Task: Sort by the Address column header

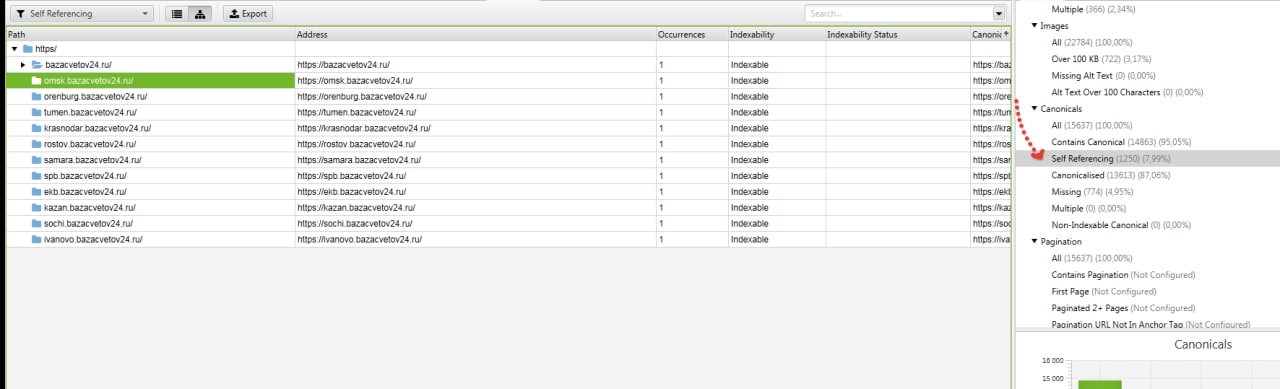Action: tap(475, 34)
